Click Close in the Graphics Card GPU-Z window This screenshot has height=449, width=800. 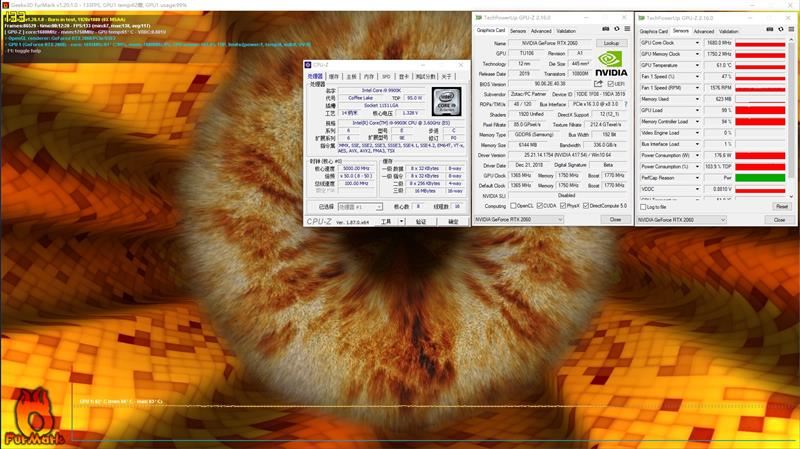click(615, 219)
